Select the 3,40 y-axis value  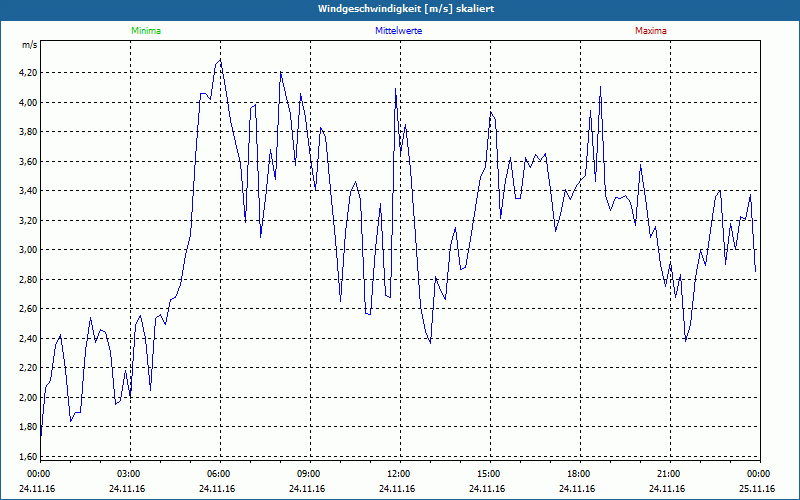pos(28,191)
